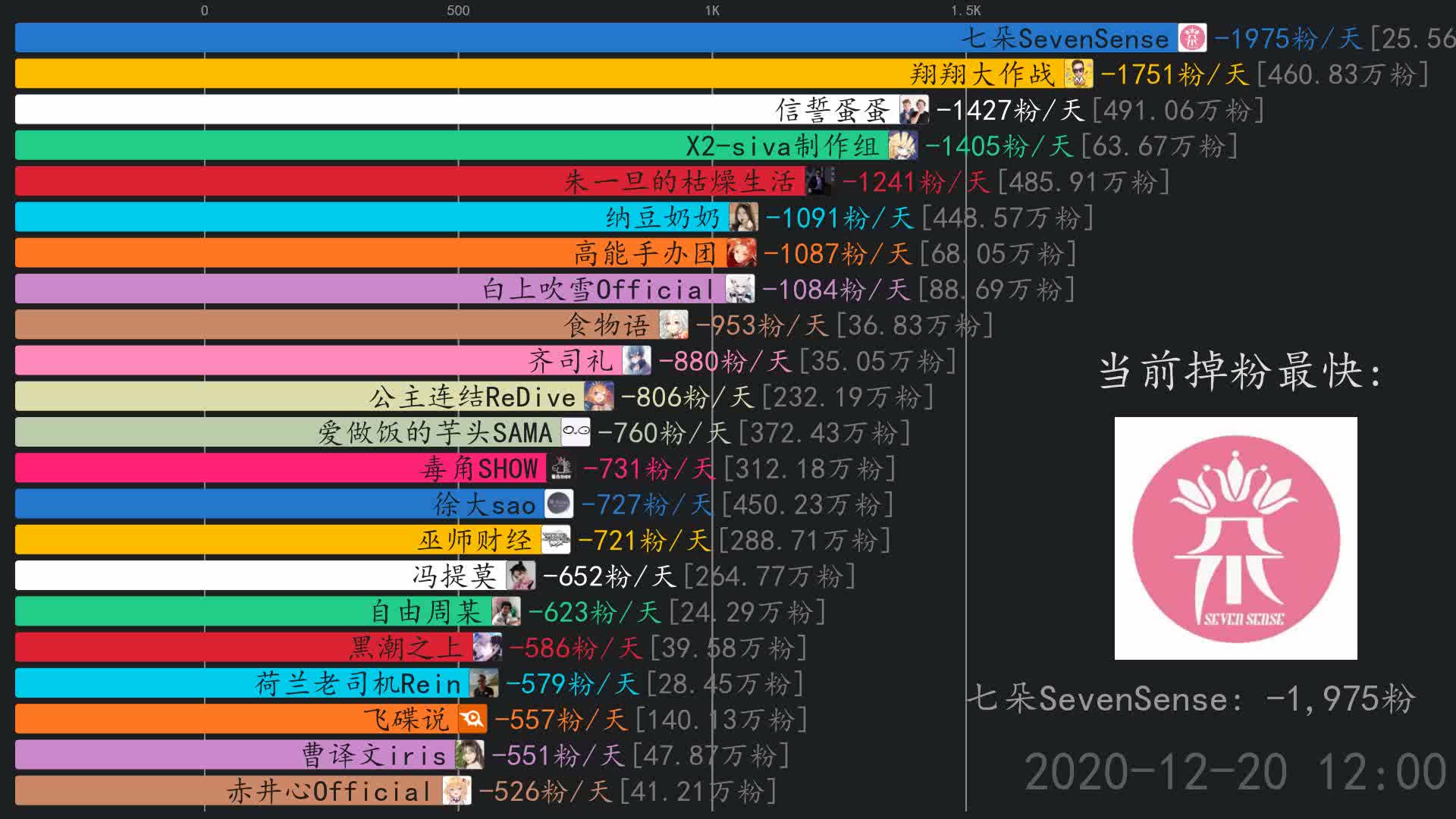Click the -727粉/天 value for 徐大sao
Image resolution: width=1456 pixels, height=819 pixels.
(x=648, y=505)
